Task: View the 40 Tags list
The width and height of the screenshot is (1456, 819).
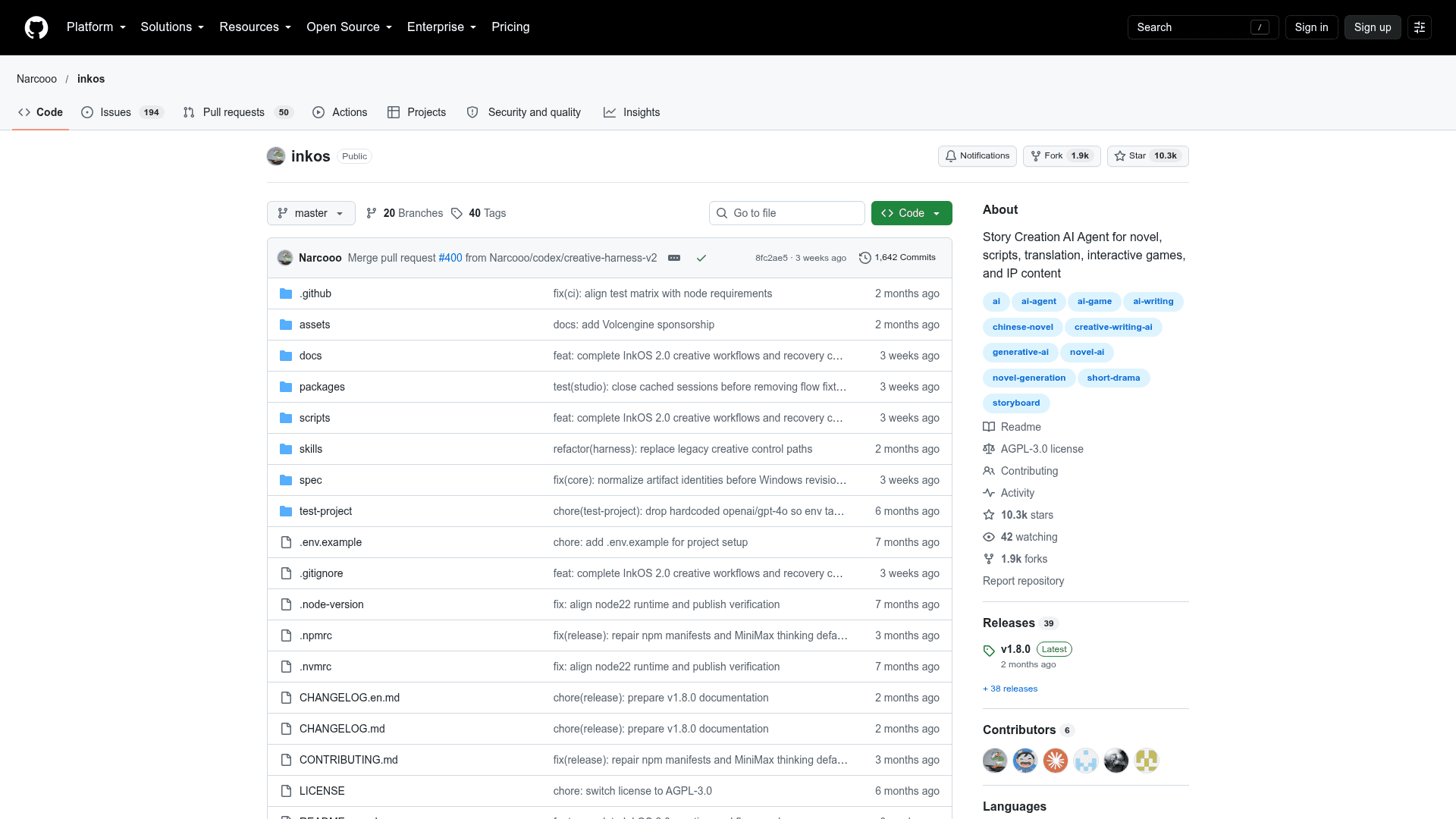Action: coord(479,213)
